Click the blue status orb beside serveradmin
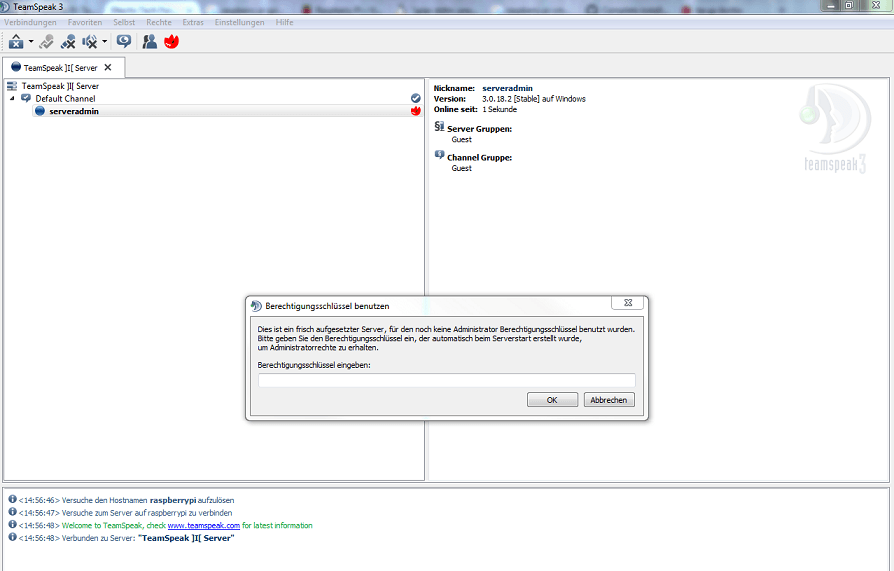894x571 pixels. 40,111
